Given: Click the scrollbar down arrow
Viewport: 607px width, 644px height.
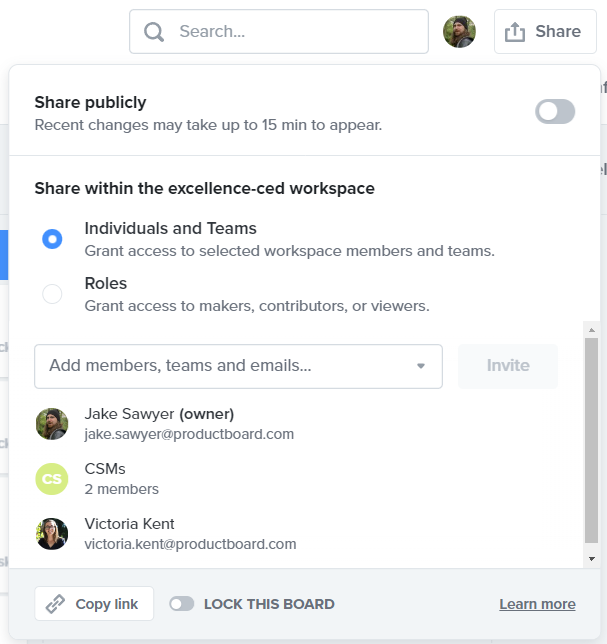Looking at the screenshot, I should coord(592,559).
